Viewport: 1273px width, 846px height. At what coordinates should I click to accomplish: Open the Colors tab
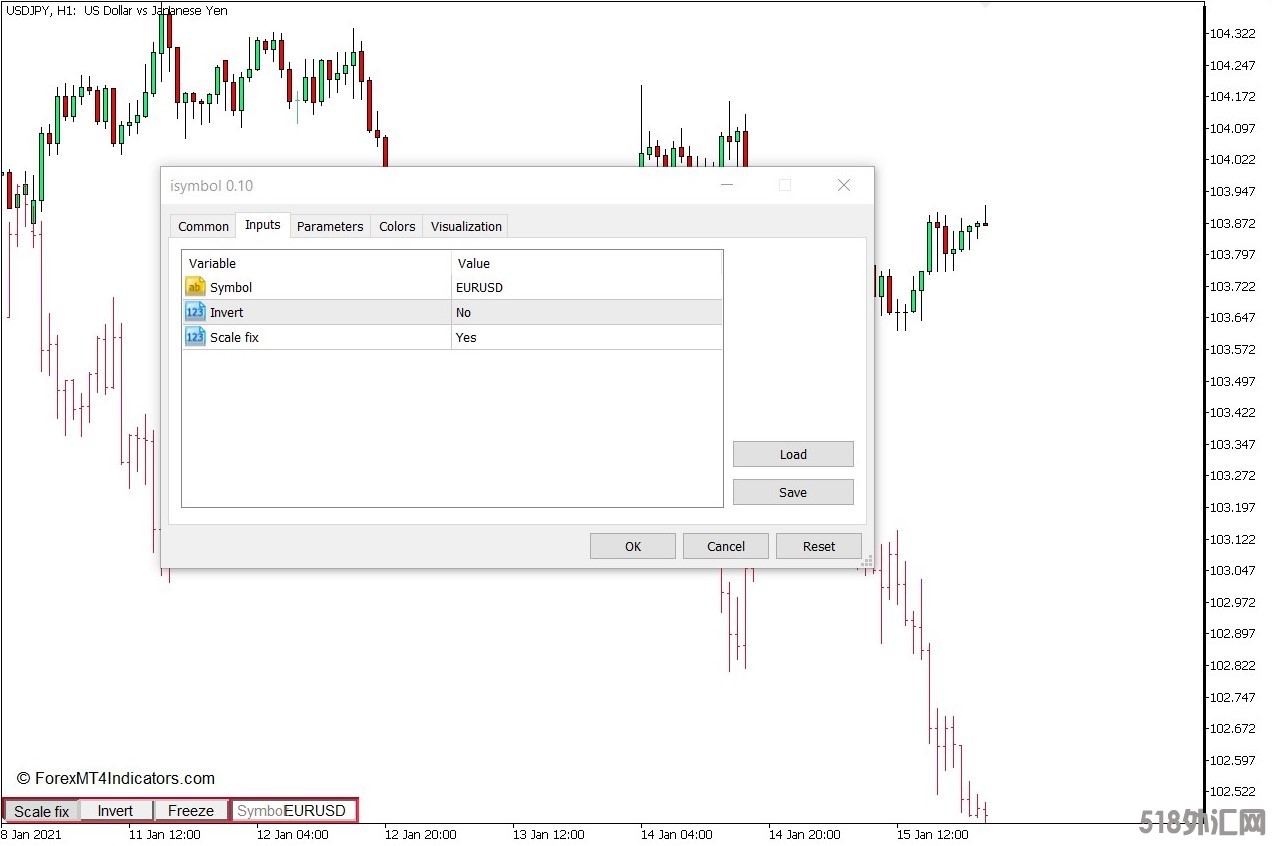pyautogui.click(x=397, y=226)
